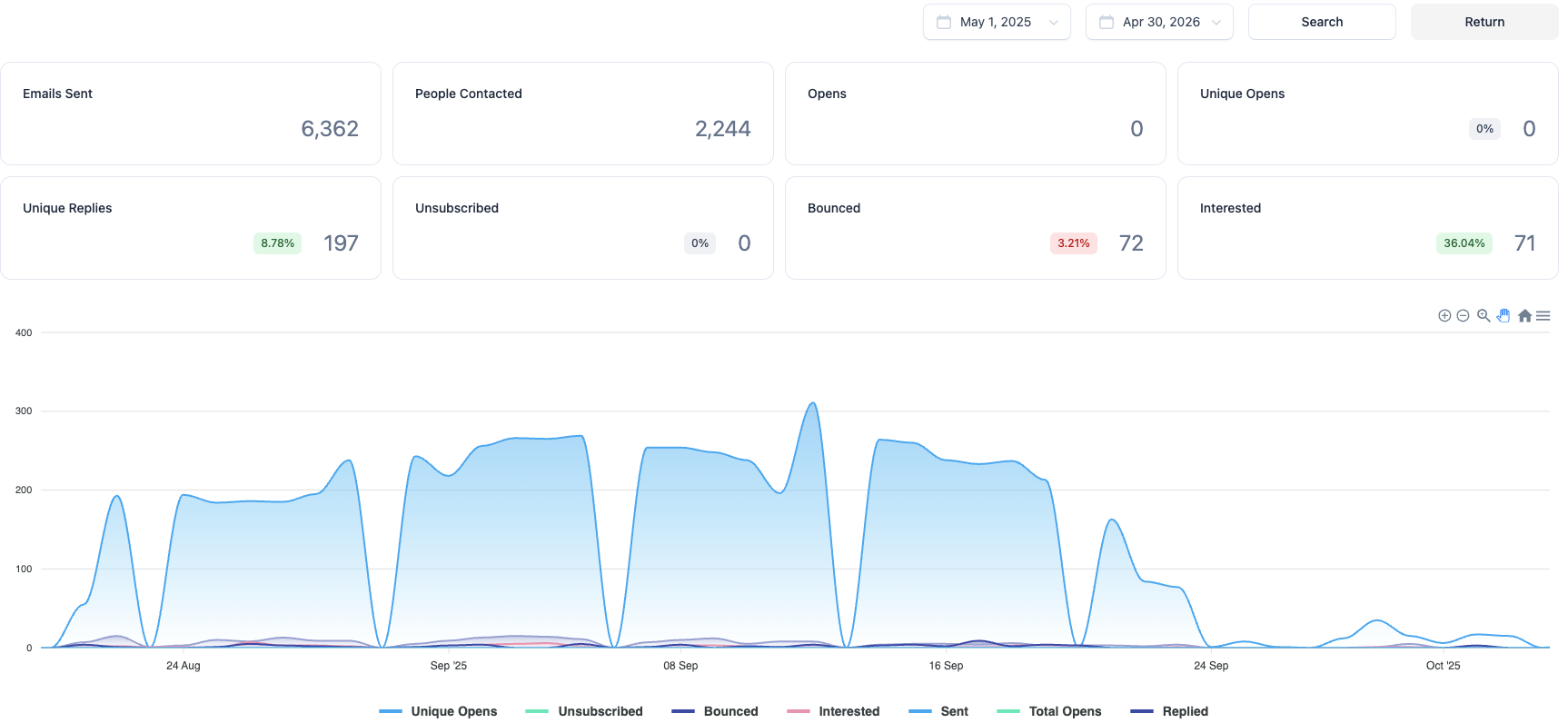Open the end date field Apr 30, 2026
1568x723 pixels.
(1159, 22)
